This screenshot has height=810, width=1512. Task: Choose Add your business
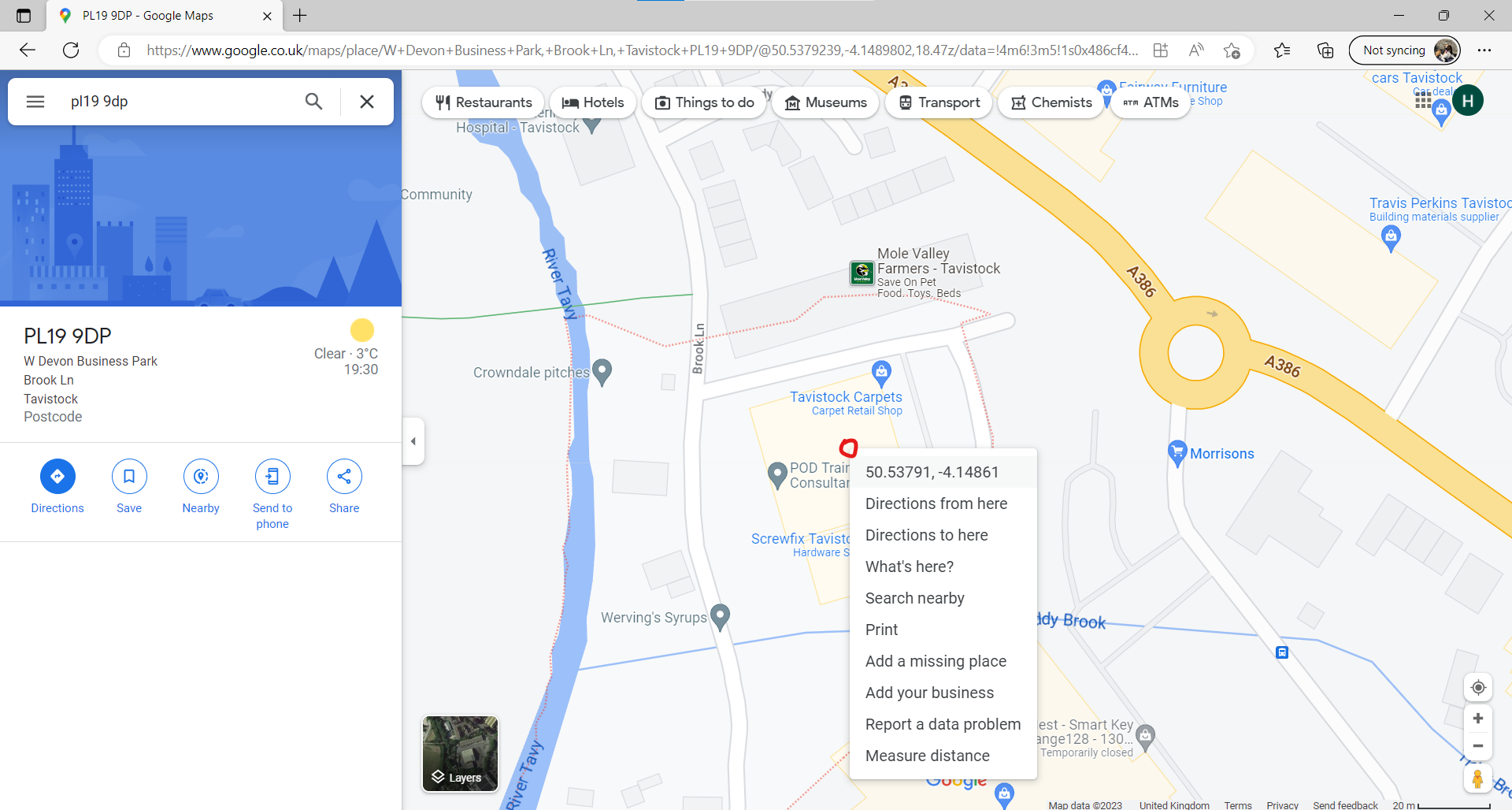click(943, 693)
